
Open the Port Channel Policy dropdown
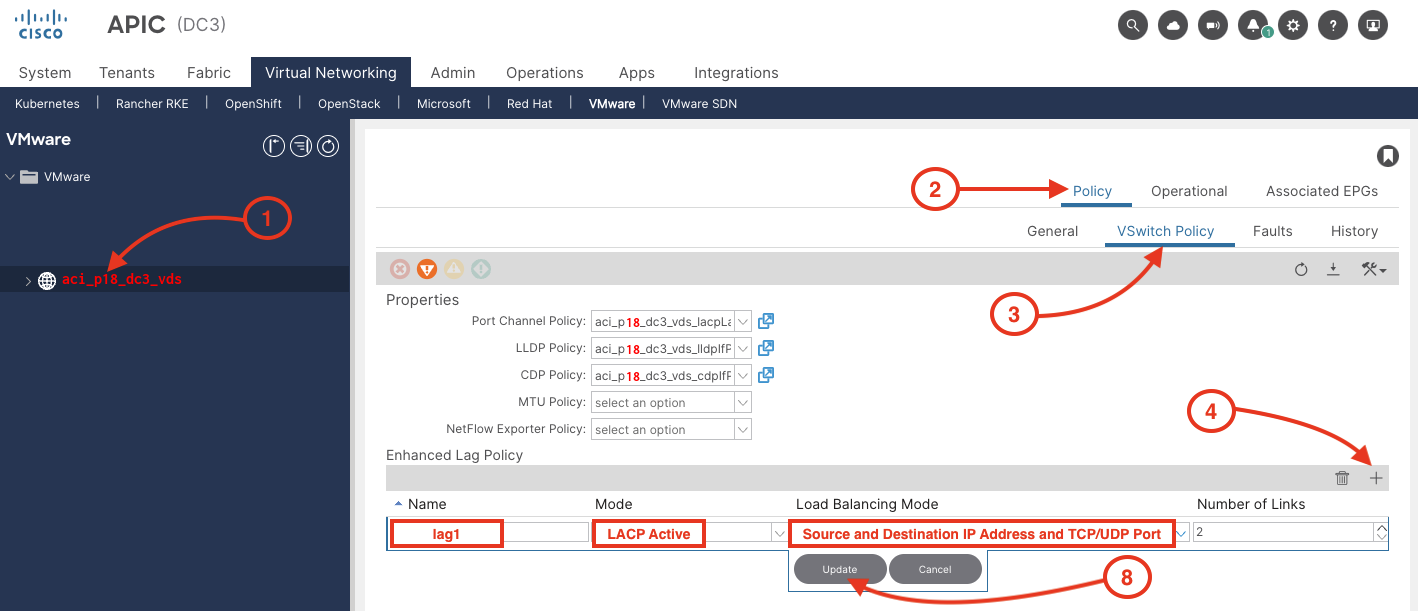742,321
